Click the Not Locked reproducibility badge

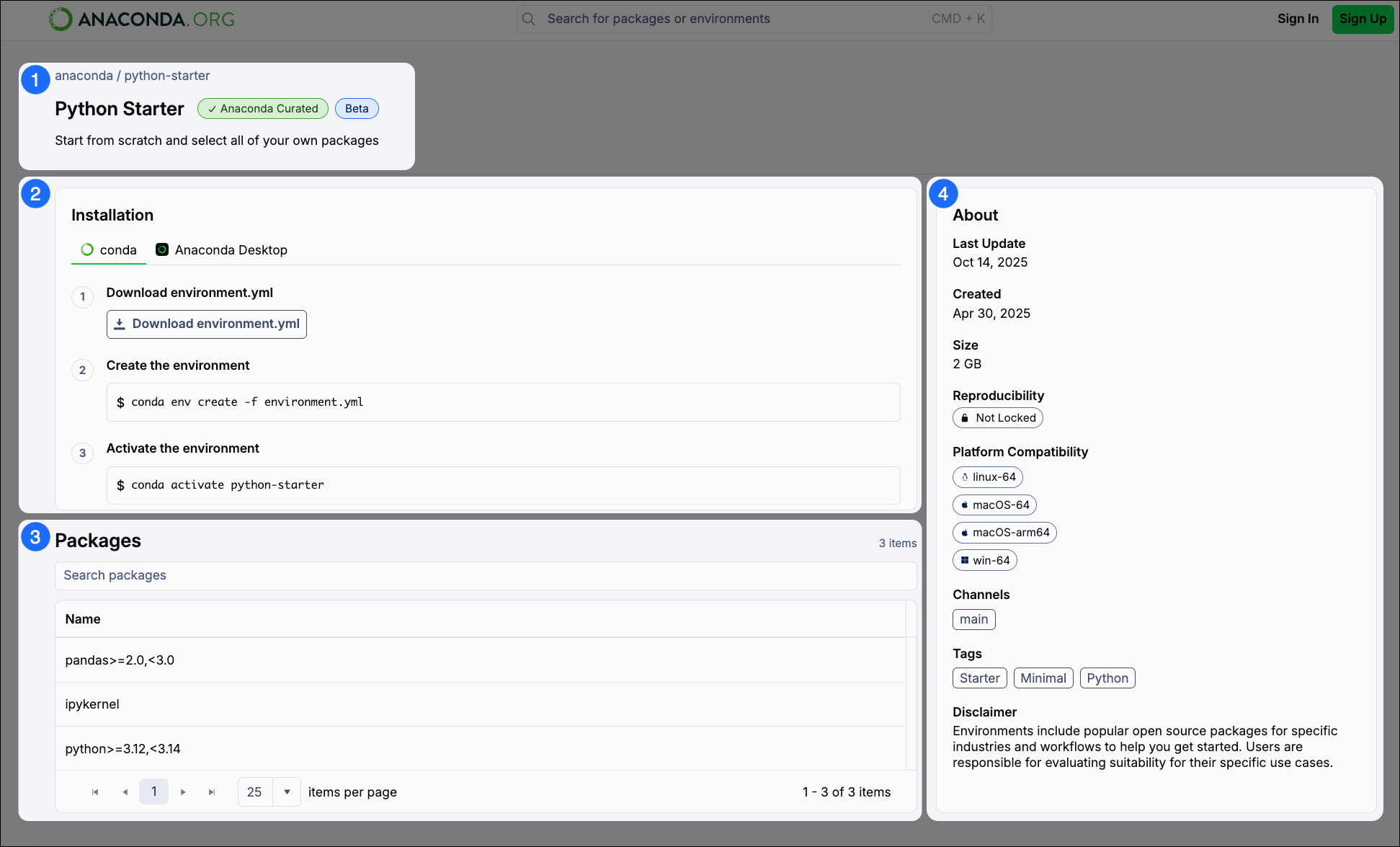pyautogui.click(x=998, y=418)
